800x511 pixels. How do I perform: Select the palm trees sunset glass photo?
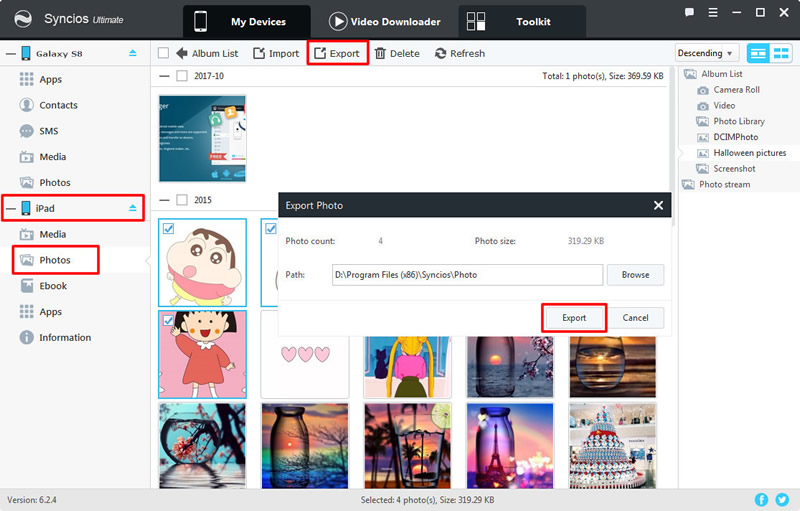[x=407, y=446]
